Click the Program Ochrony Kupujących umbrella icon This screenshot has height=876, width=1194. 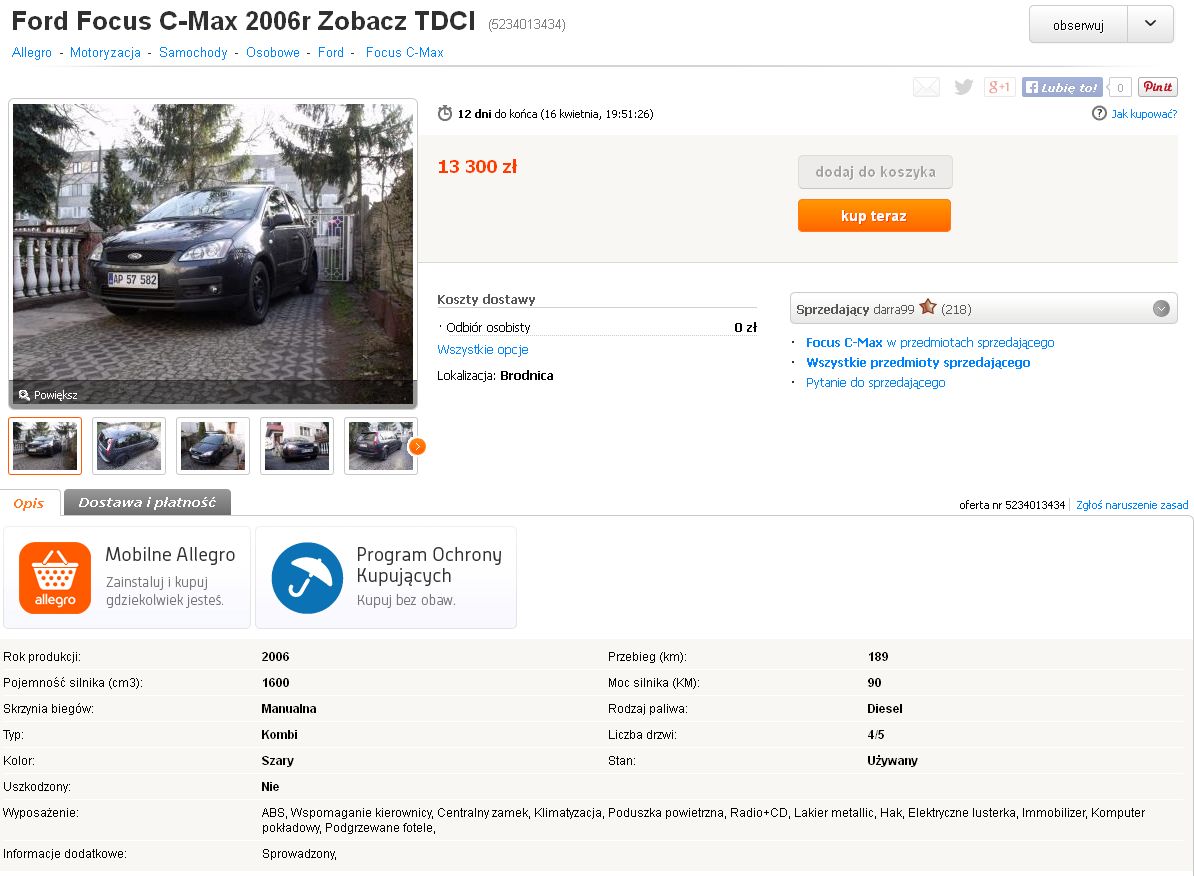pos(307,578)
